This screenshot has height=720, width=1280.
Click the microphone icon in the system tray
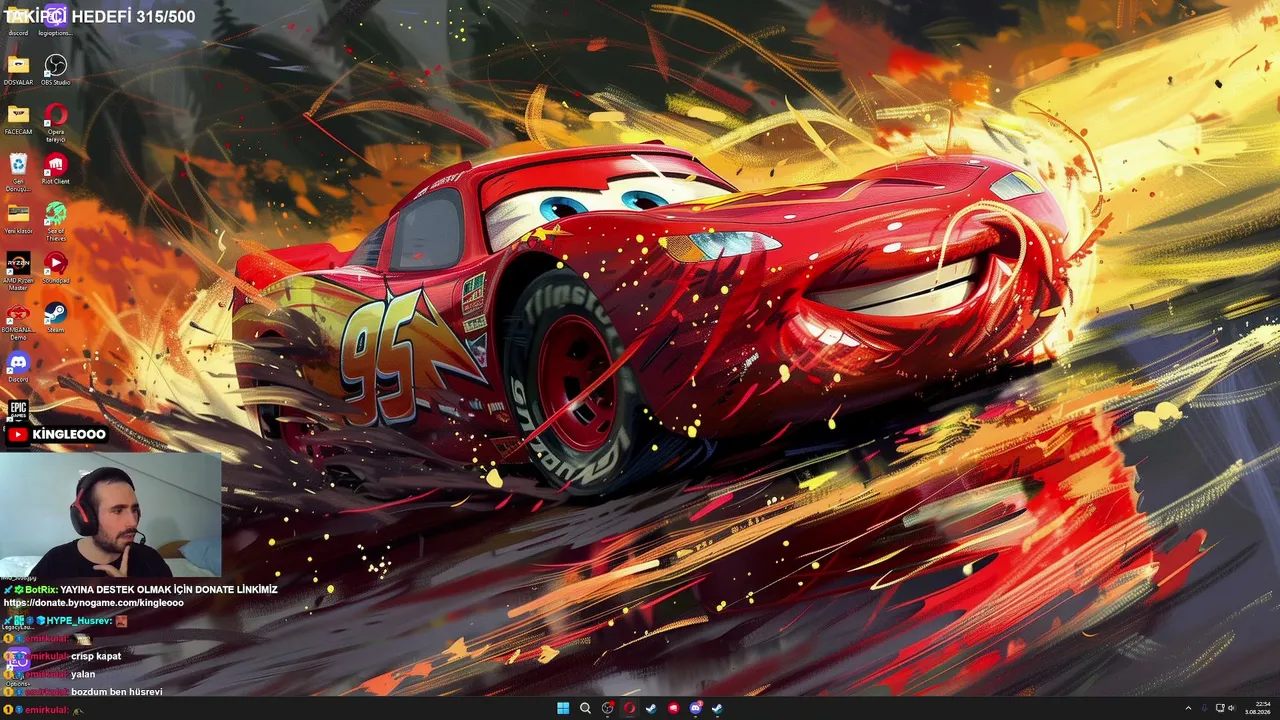click(1204, 708)
